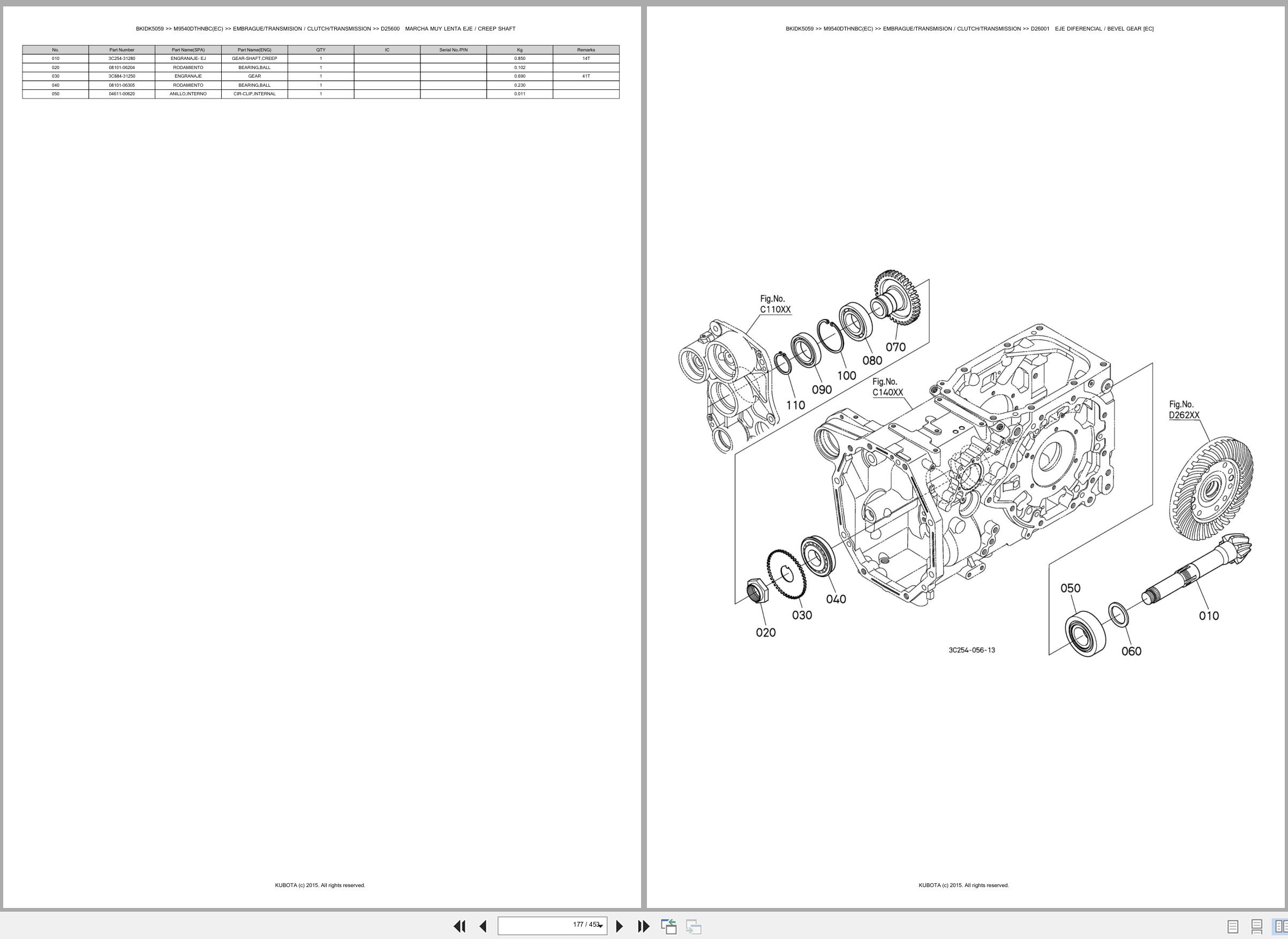Screen dimensions: 1288x939
Task: Go to the first page
Action: [x=460, y=926]
